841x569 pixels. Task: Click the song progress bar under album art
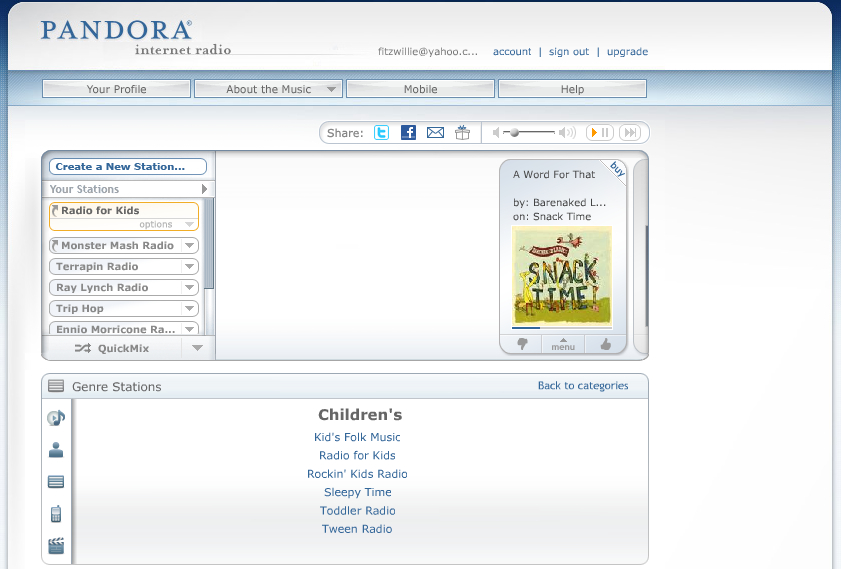tap(562, 327)
